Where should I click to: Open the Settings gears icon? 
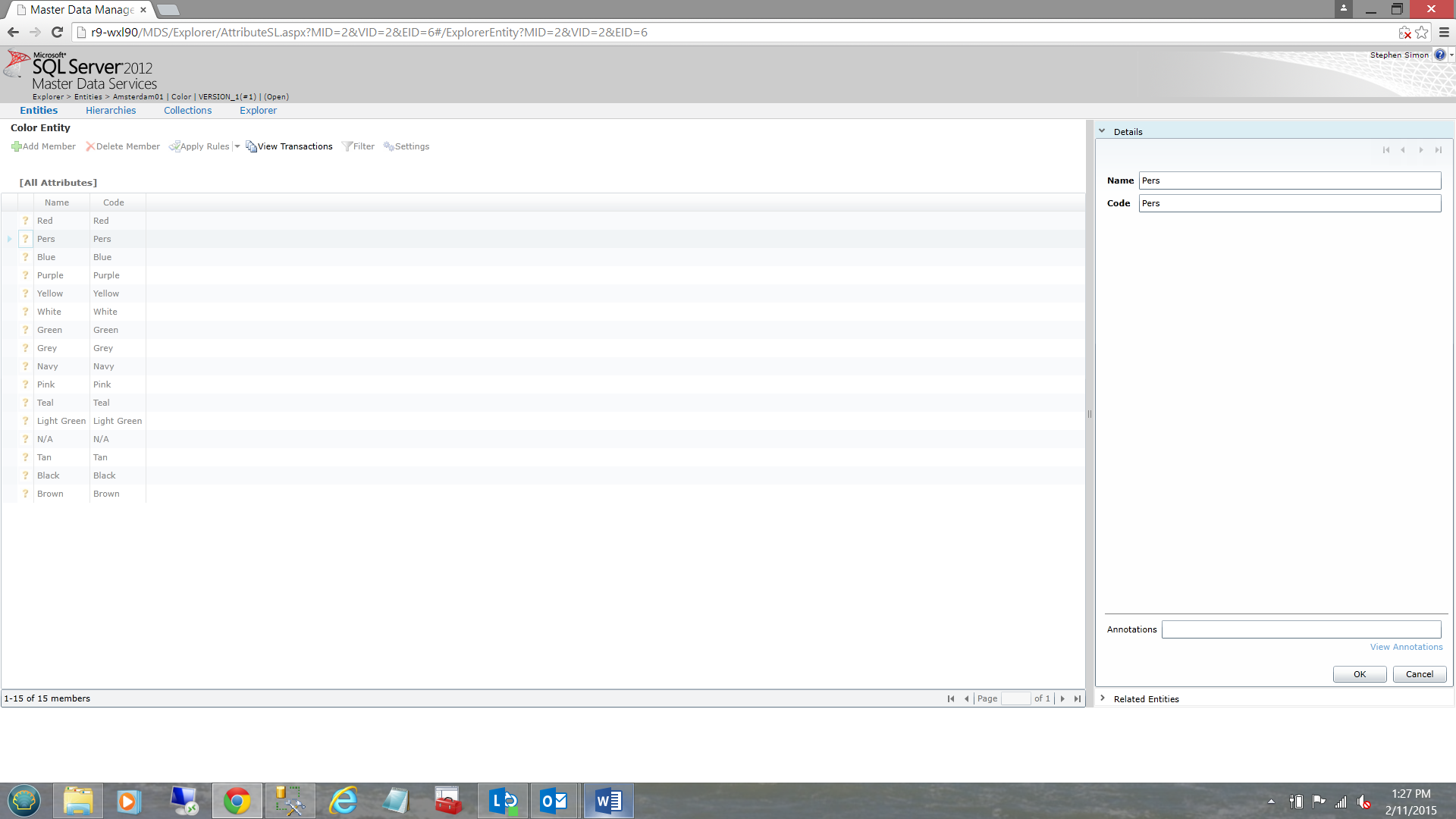click(x=388, y=146)
